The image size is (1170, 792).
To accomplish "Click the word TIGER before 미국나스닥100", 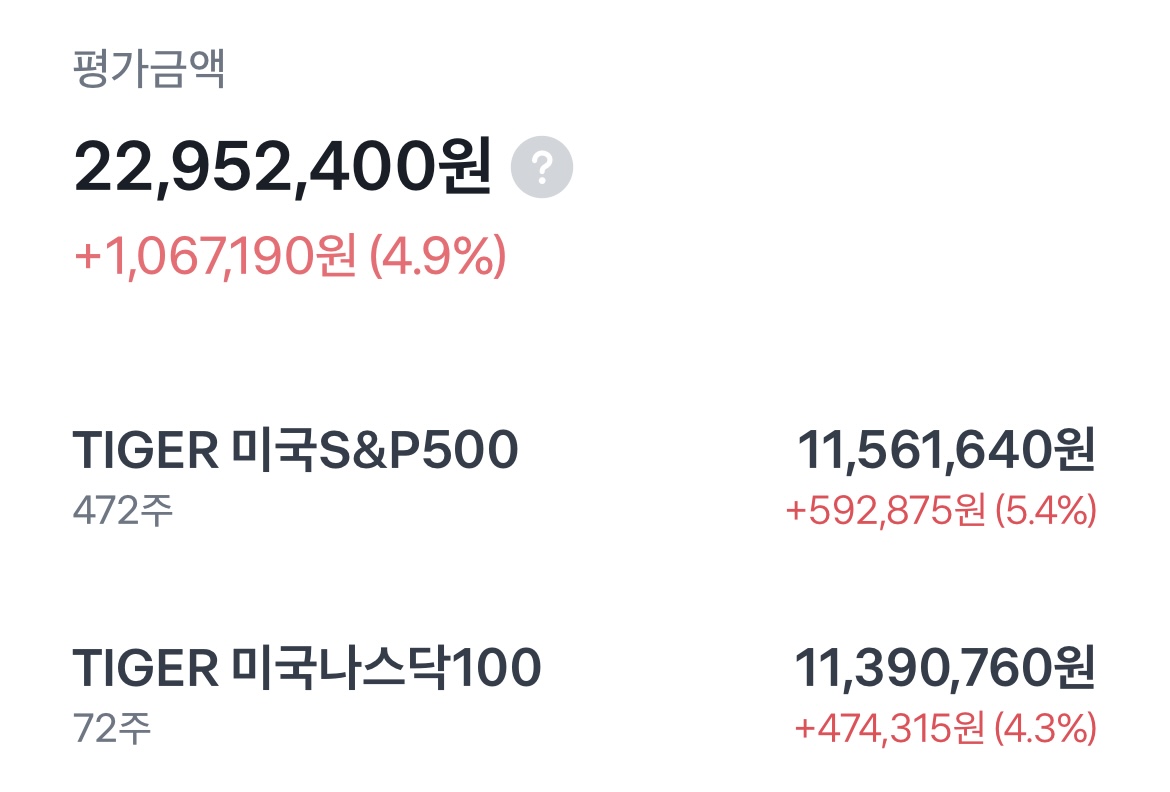I will pos(145,668).
